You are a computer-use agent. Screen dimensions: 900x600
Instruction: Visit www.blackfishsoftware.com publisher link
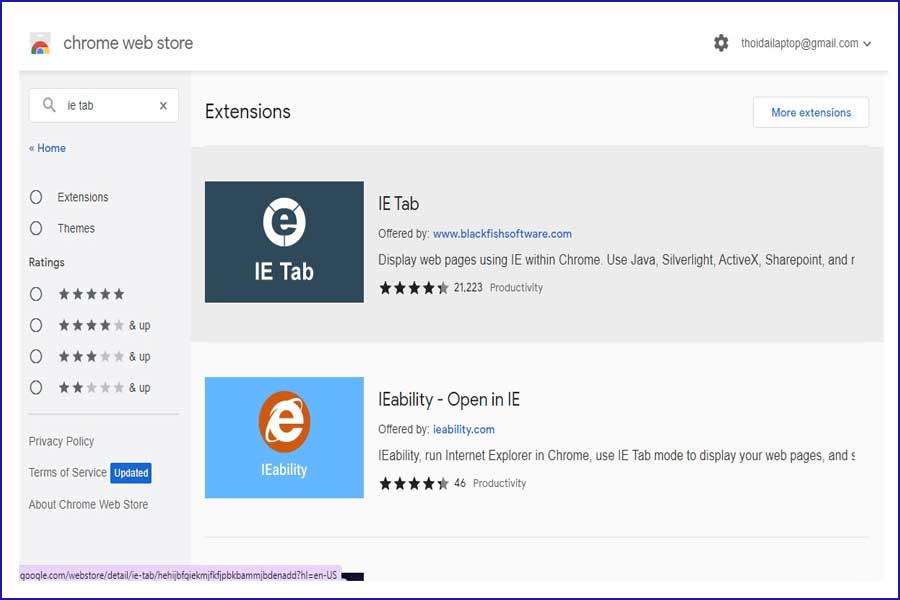pyautogui.click(x=502, y=234)
